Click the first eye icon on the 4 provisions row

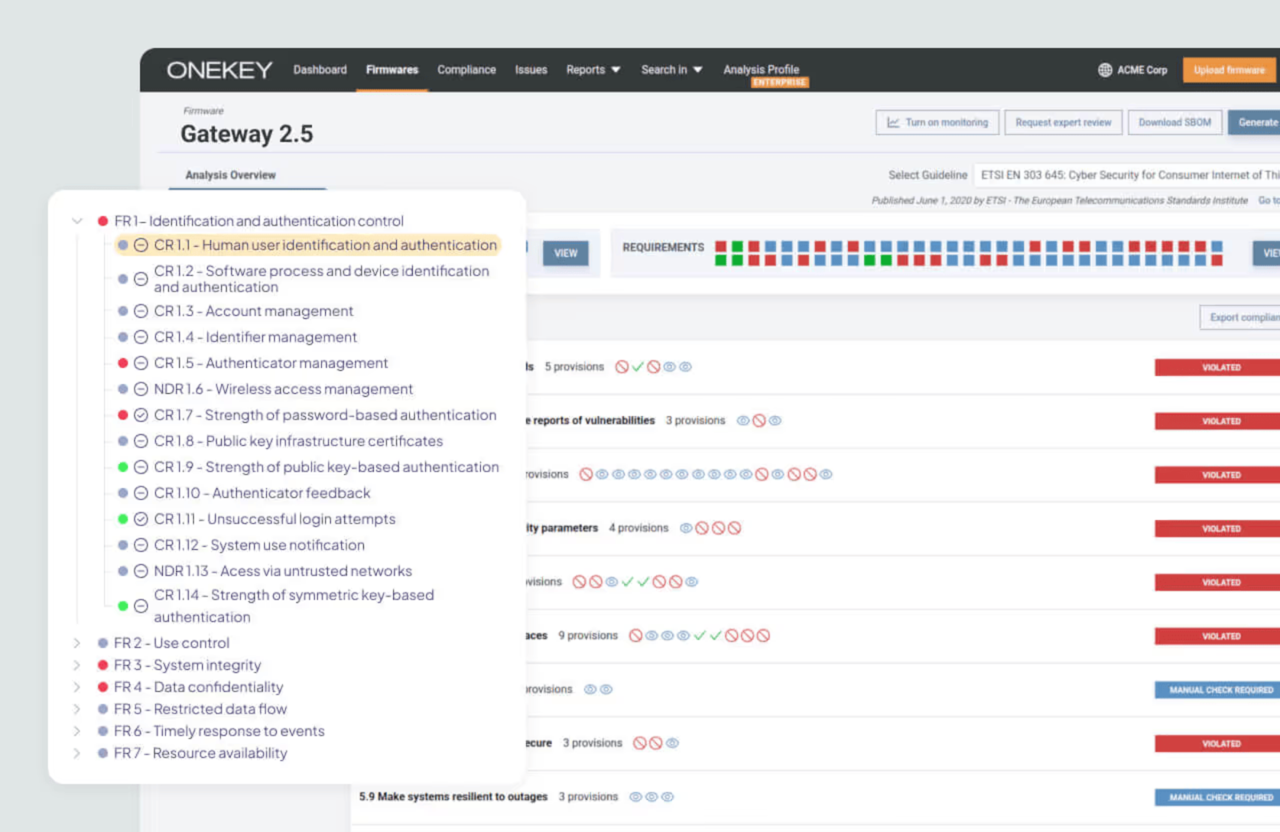tap(686, 528)
